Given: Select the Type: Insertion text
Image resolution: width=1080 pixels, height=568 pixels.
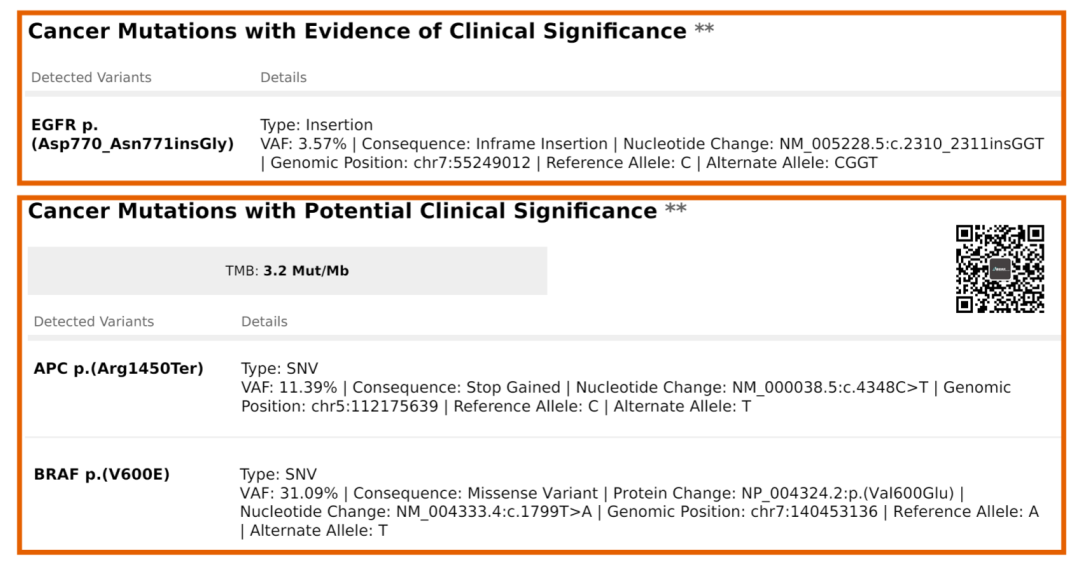Looking at the screenshot, I should click(x=316, y=125).
